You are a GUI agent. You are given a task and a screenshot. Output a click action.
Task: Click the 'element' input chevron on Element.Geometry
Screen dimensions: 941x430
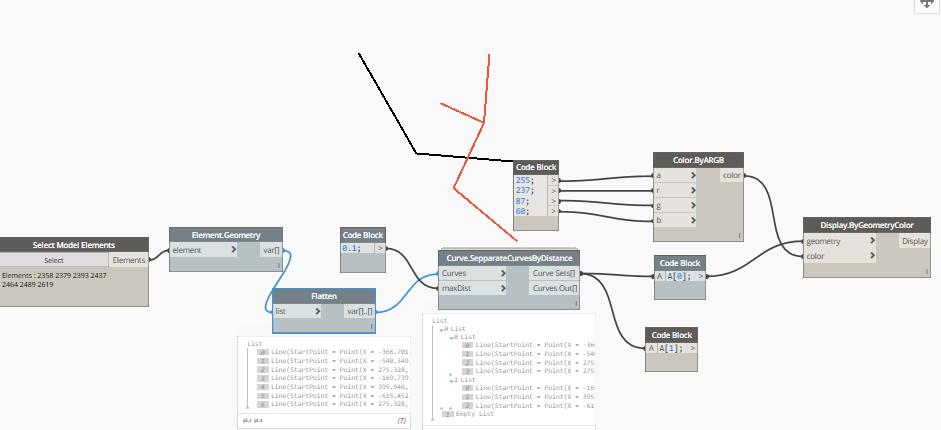(x=233, y=250)
